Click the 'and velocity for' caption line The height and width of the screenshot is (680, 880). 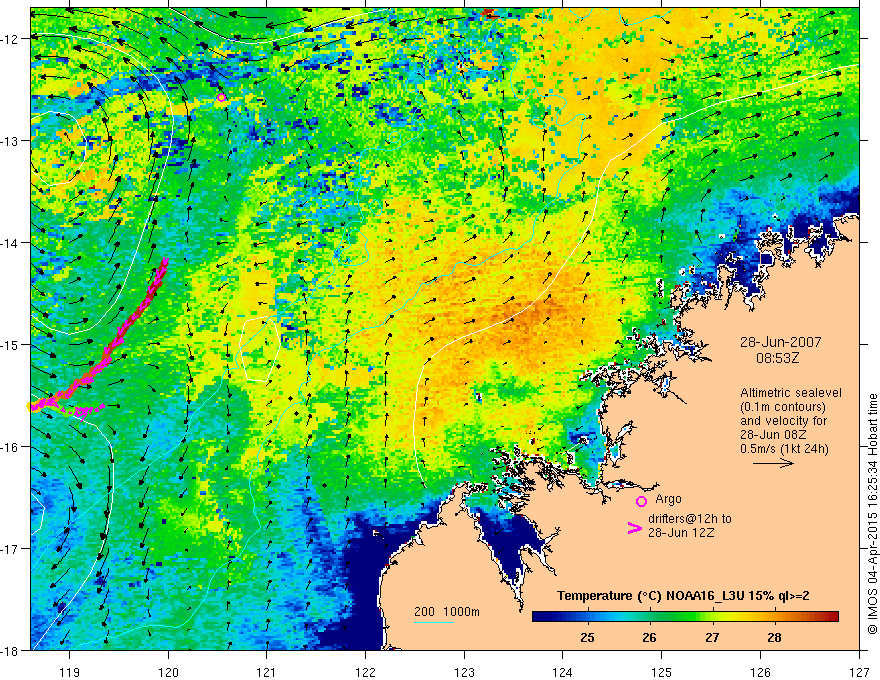783,421
